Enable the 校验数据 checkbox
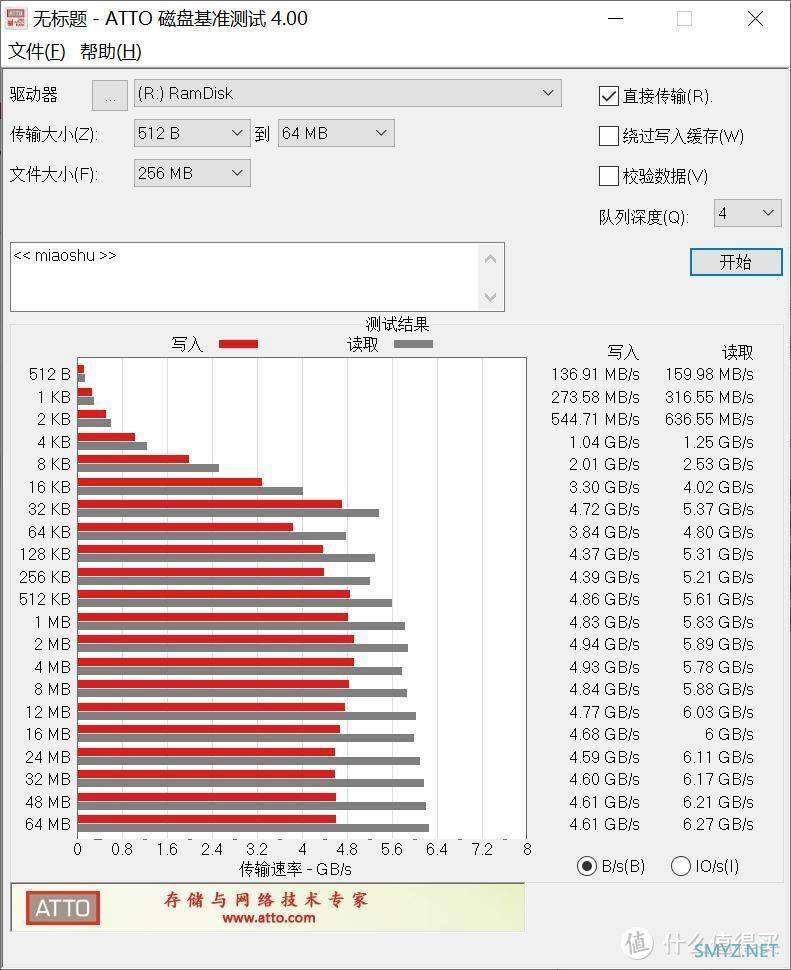The width and height of the screenshot is (791, 970). coord(608,176)
